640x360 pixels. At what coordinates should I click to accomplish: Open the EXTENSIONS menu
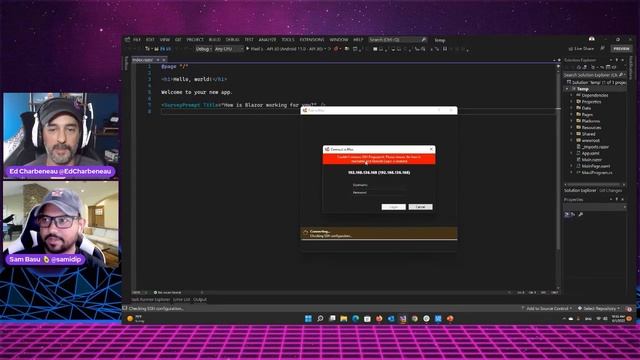pos(312,40)
